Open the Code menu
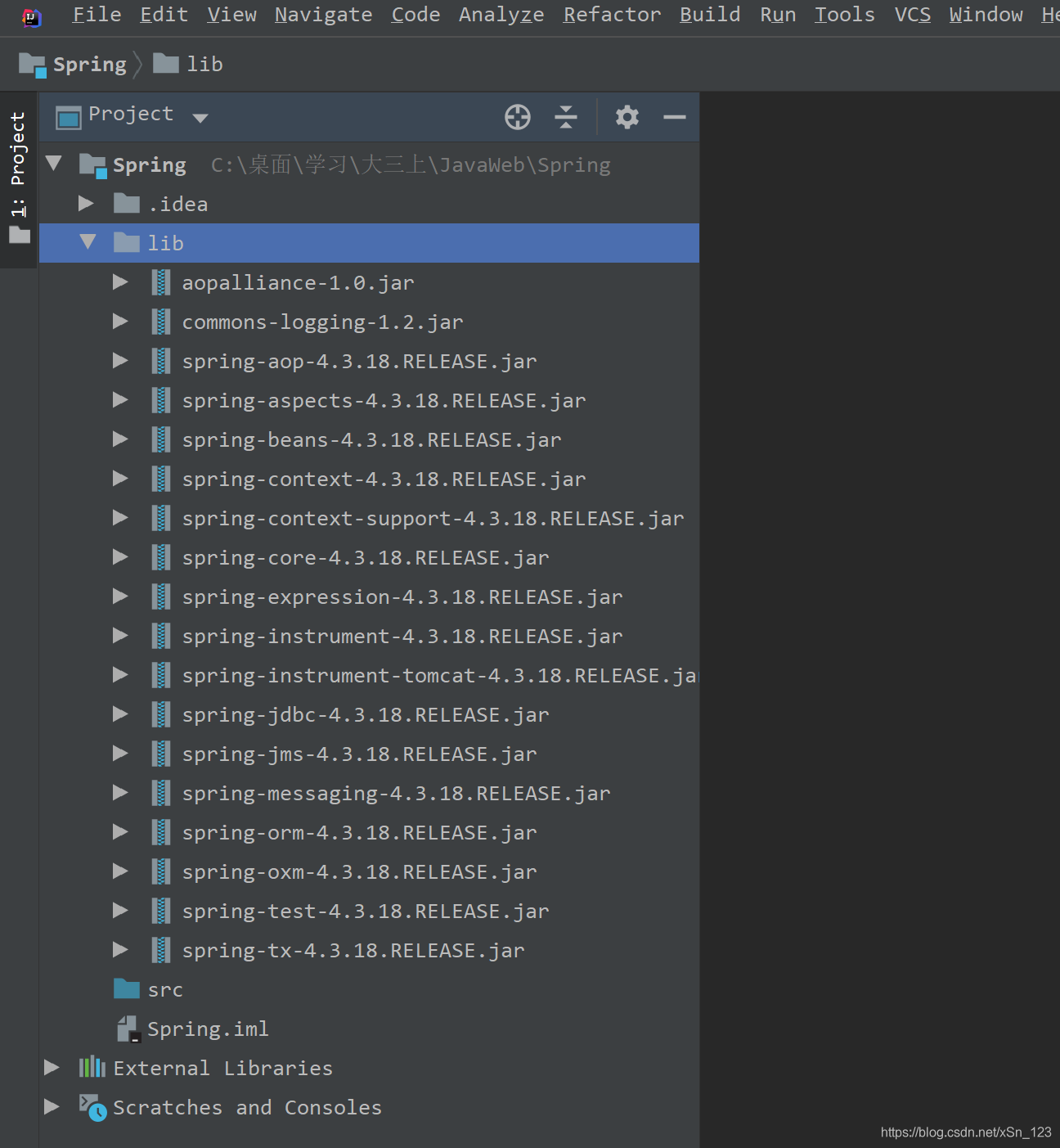1060x1148 pixels. pos(415,15)
